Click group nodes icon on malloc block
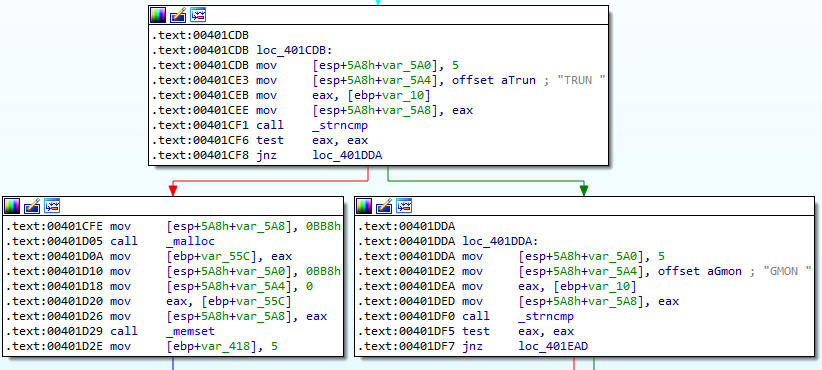This screenshot has width=822, height=370. [52, 206]
